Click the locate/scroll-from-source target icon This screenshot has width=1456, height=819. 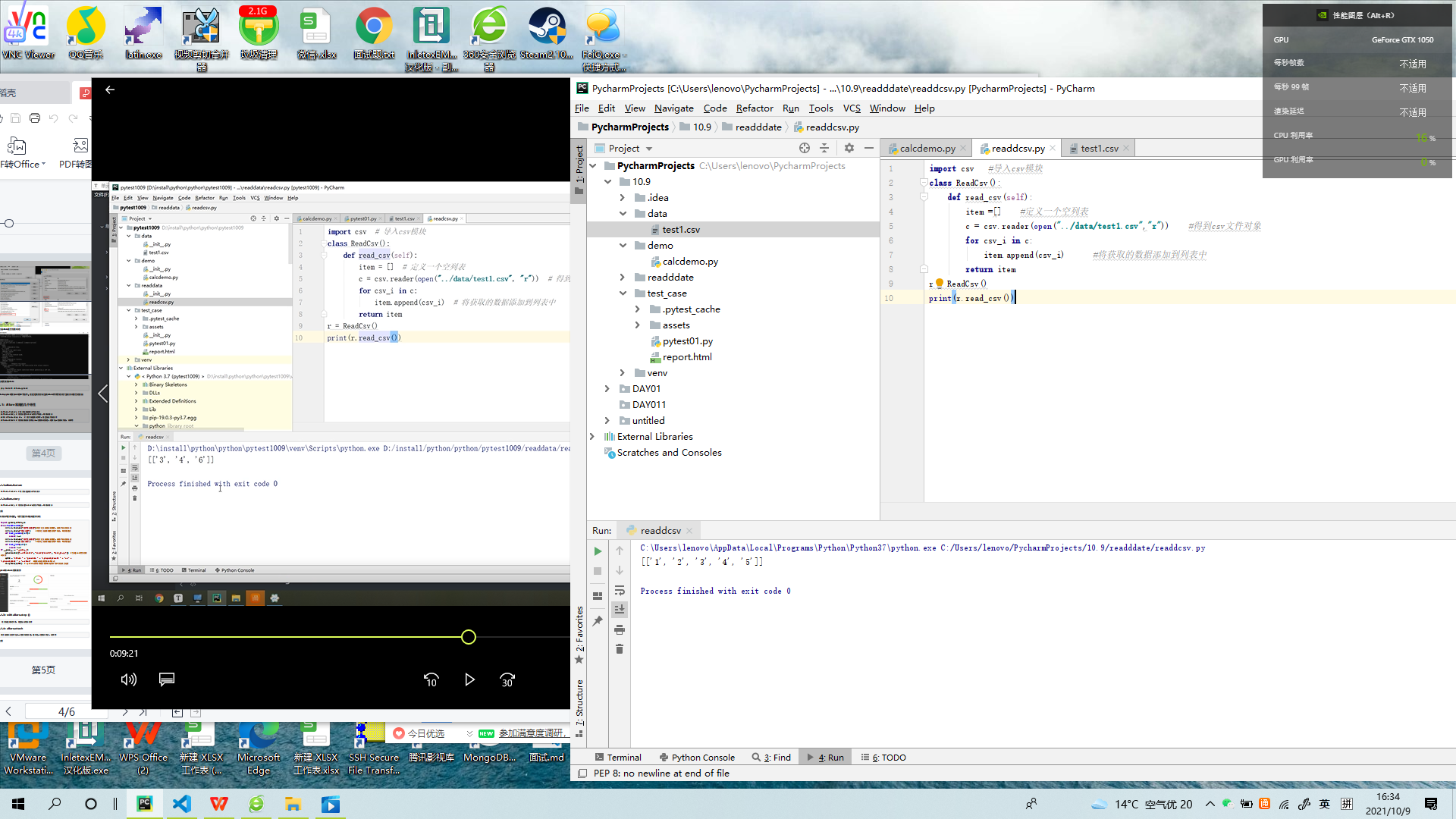pos(804,148)
